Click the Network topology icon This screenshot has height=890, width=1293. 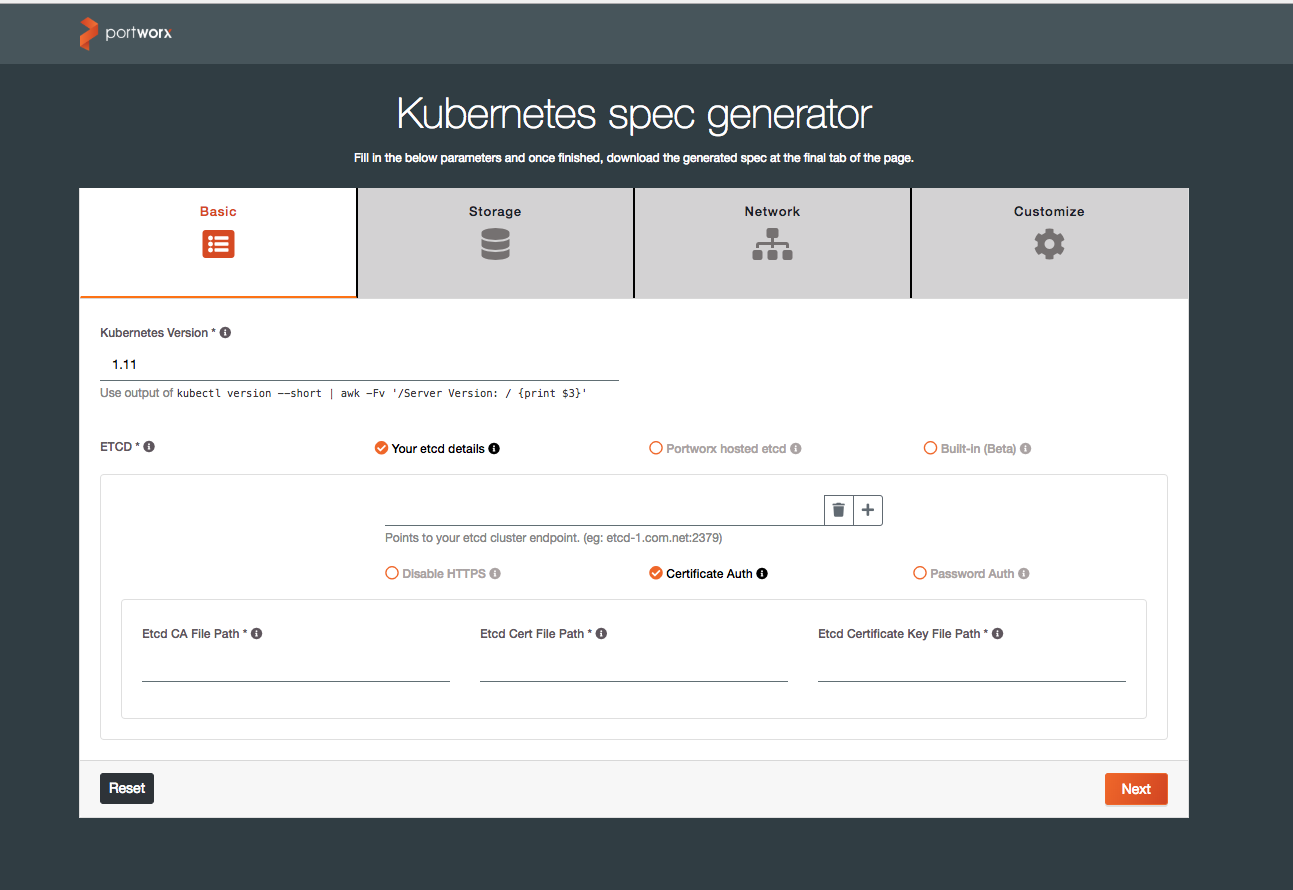point(772,244)
